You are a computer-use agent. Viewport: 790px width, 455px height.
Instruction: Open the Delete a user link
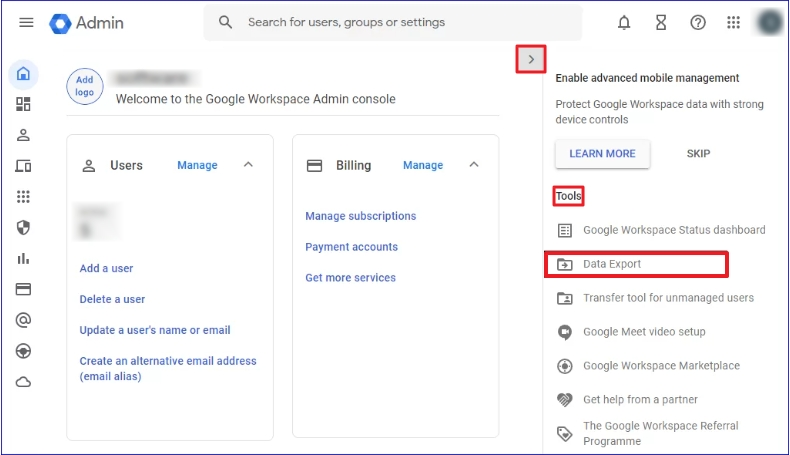click(112, 299)
